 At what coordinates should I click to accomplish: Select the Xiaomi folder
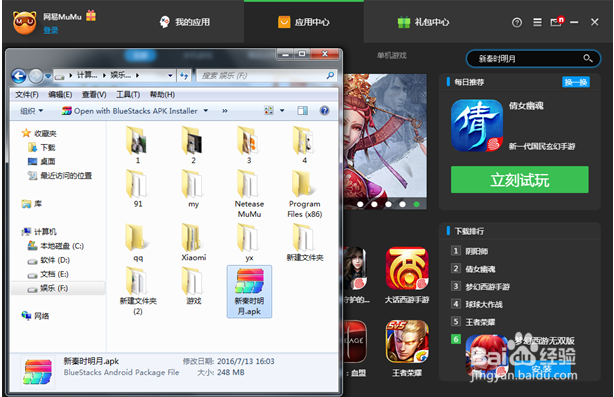[193, 242]
